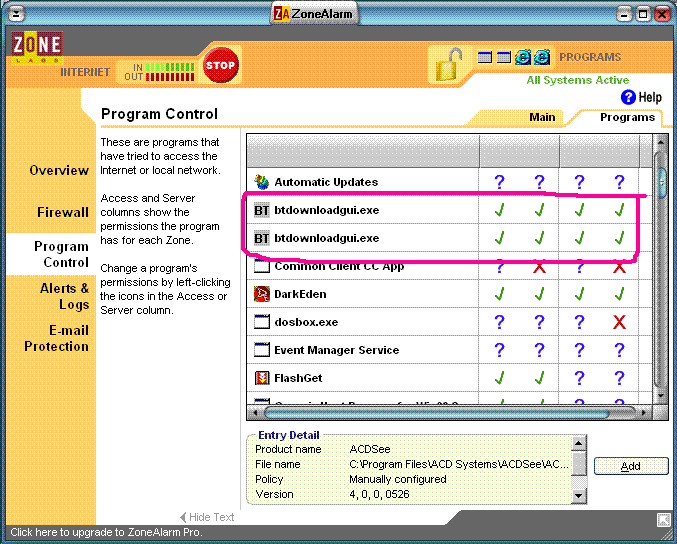This screenshot has width=677, height=544.
Task: Select Program Control in the sidebar
Action: click(61, 254)
